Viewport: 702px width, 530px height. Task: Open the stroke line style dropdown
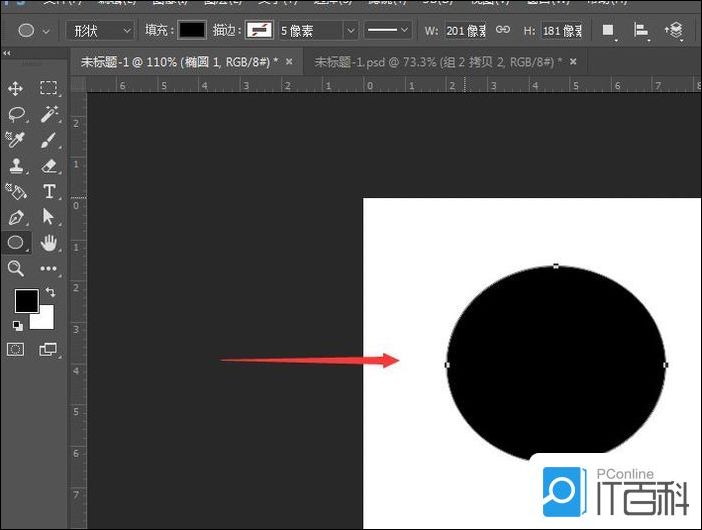click(x=388, y=31)
